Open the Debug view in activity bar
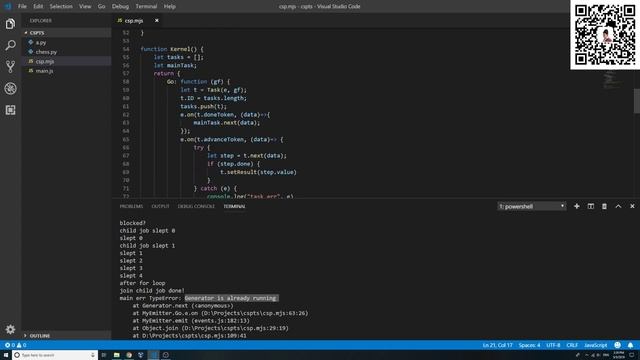 [10, 89]
